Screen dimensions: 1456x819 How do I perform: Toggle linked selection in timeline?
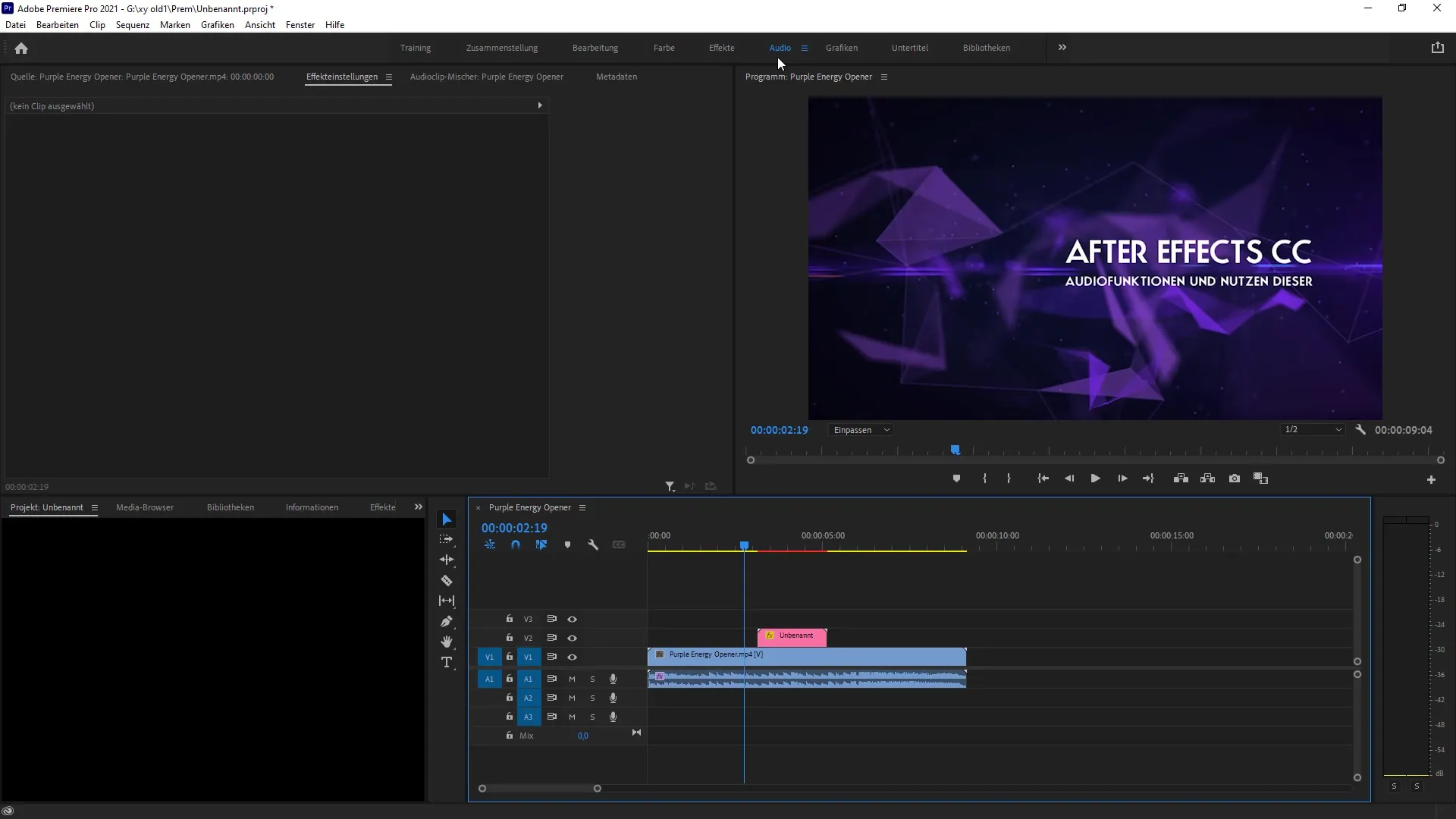tap(541, 545)
